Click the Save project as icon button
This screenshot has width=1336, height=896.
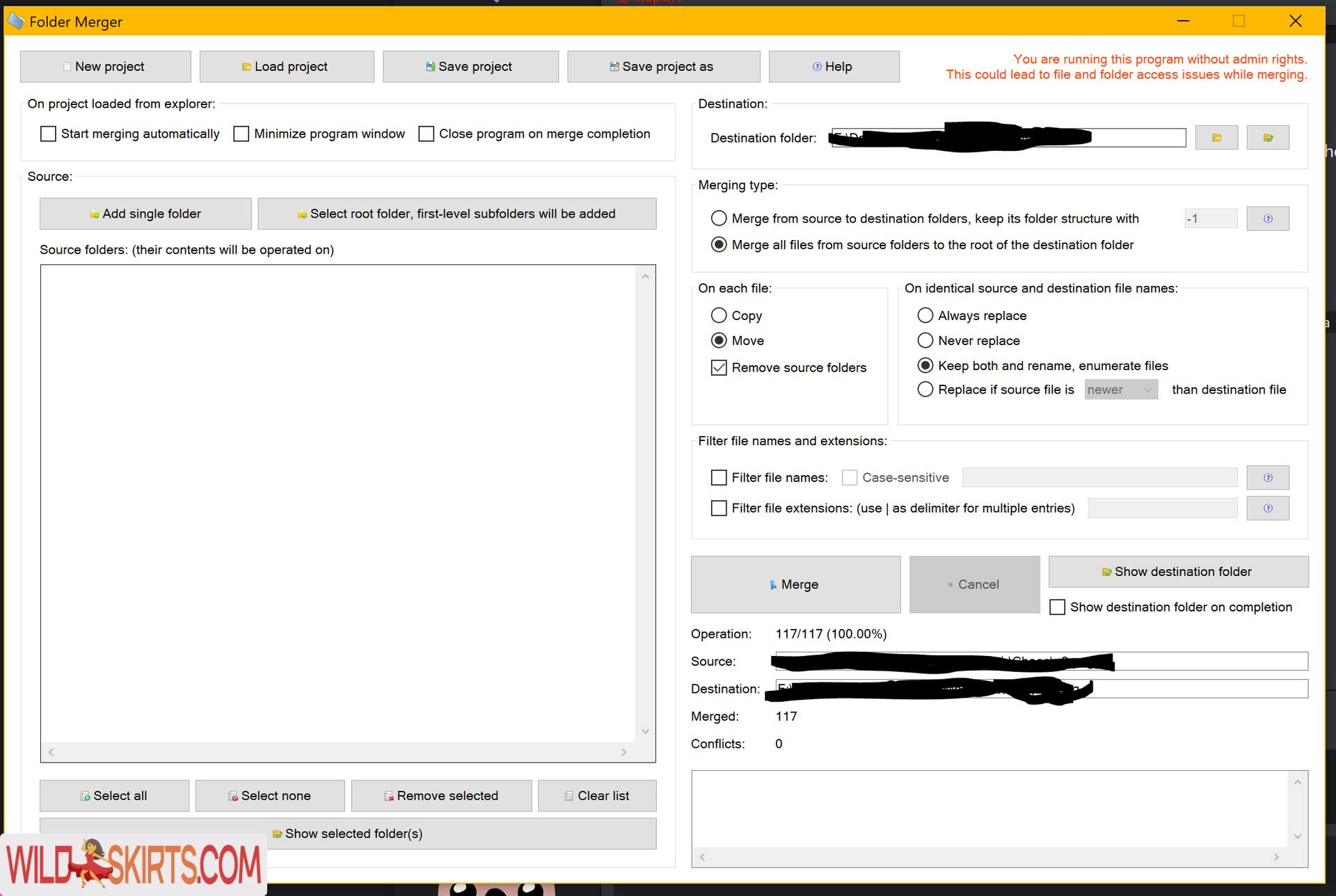pos(612,66)
